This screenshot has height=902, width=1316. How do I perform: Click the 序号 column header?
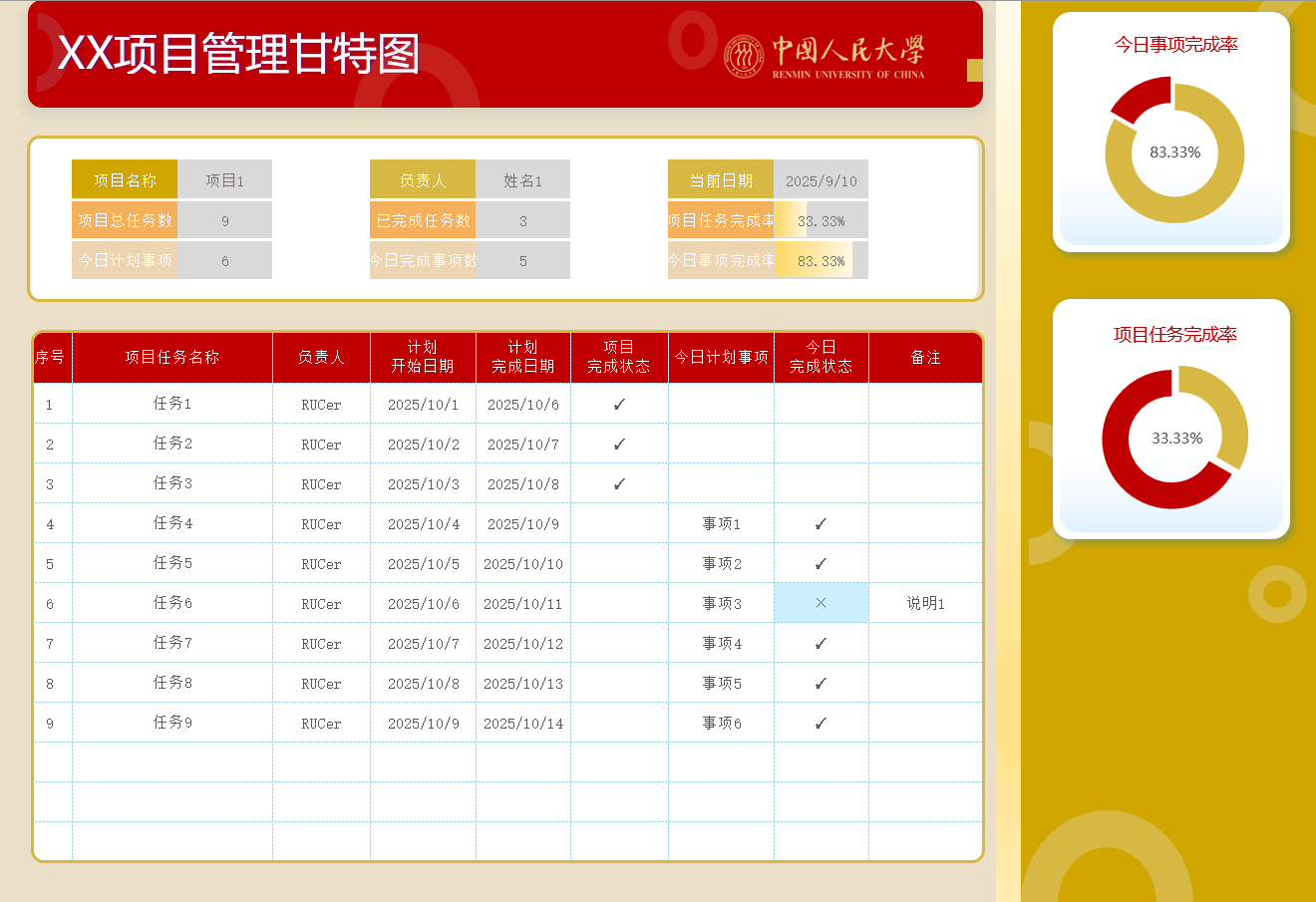click(x=51, y=357)
